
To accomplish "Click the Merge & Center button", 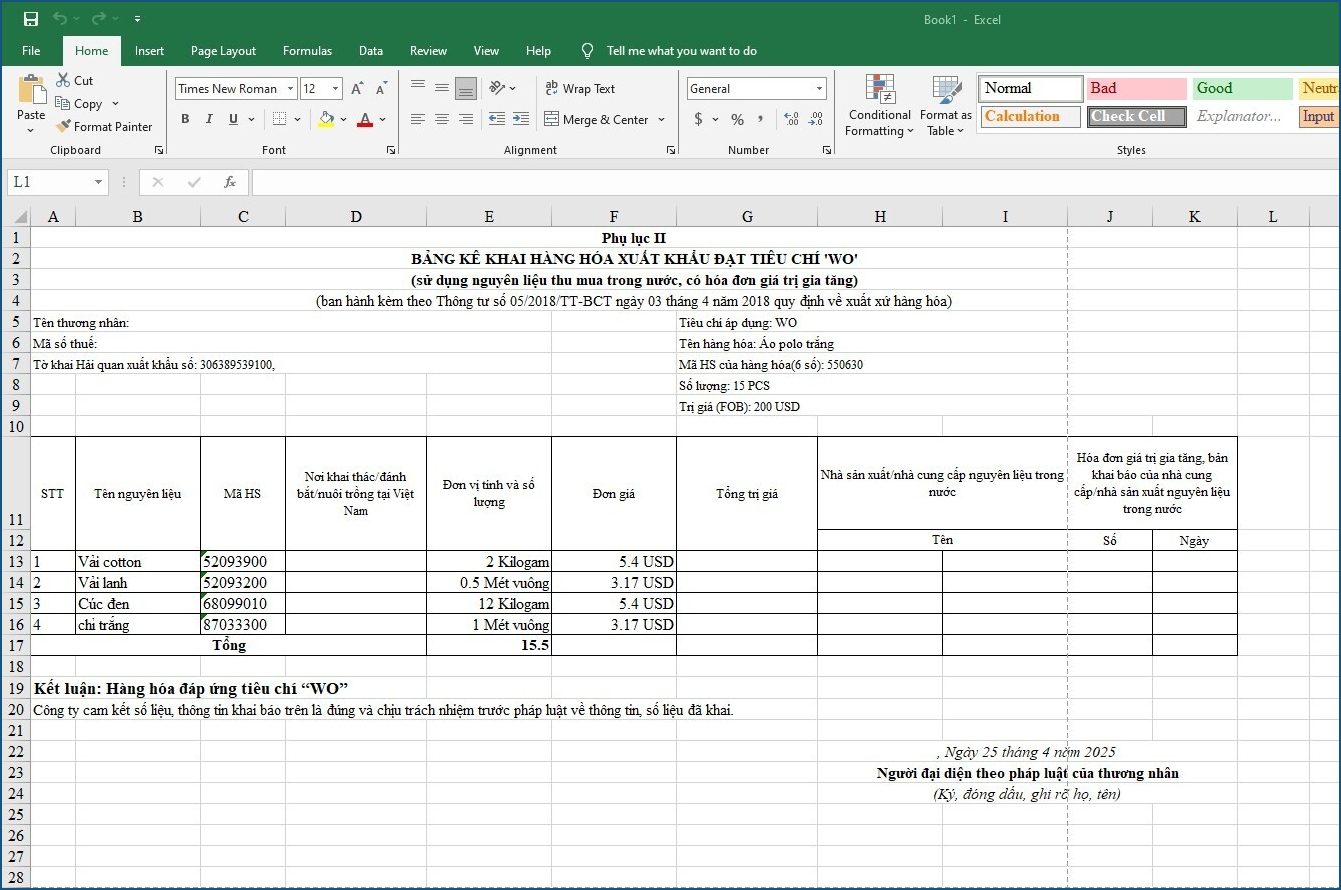I will click(605, 119).
